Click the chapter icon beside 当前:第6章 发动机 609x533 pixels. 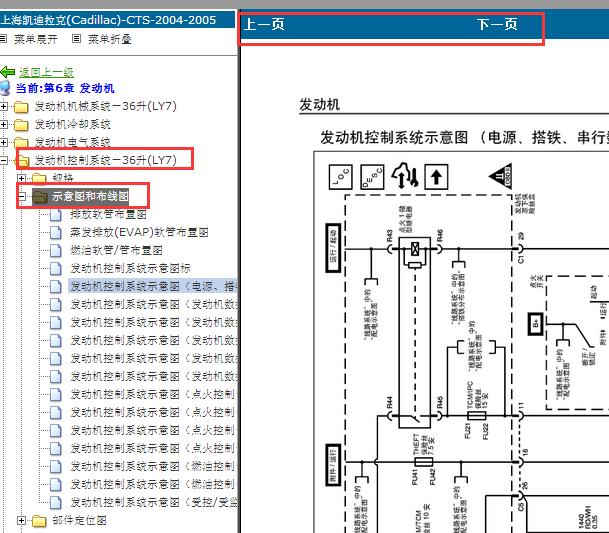click(5, 89)
